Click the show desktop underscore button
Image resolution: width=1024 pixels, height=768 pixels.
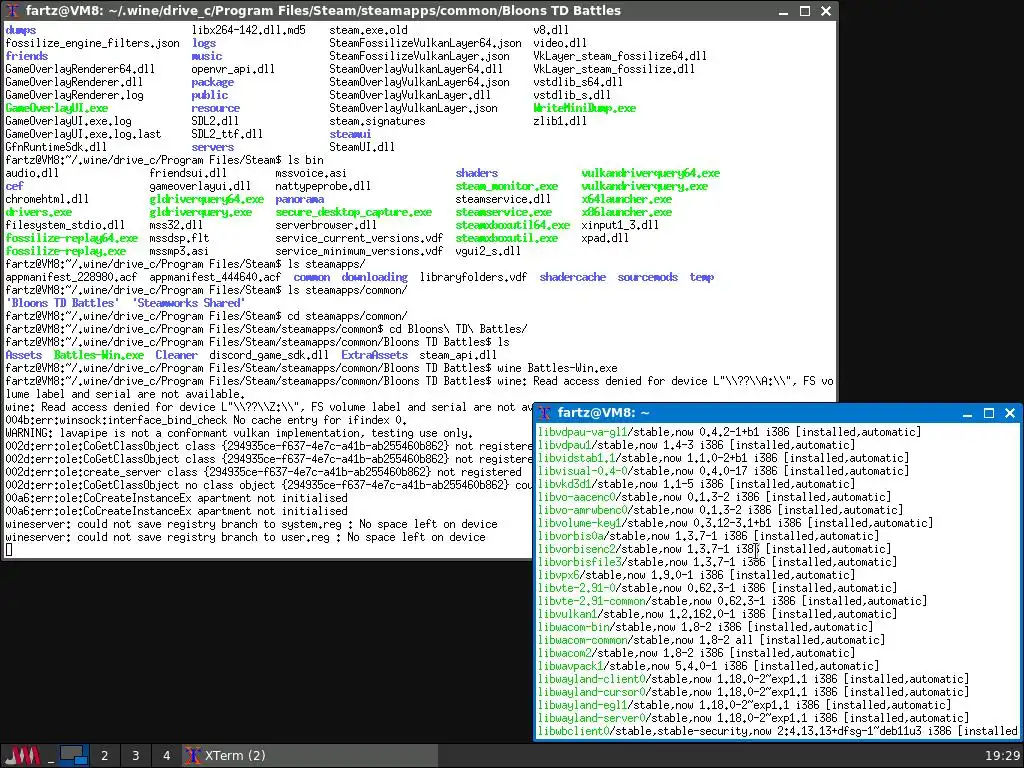coord(50,756)
